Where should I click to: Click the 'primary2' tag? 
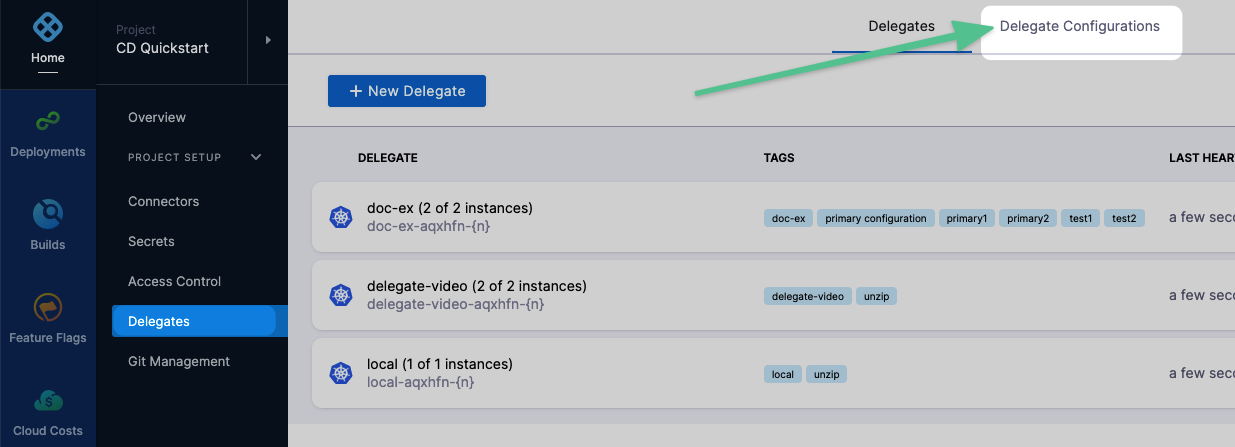[1027, 218]
